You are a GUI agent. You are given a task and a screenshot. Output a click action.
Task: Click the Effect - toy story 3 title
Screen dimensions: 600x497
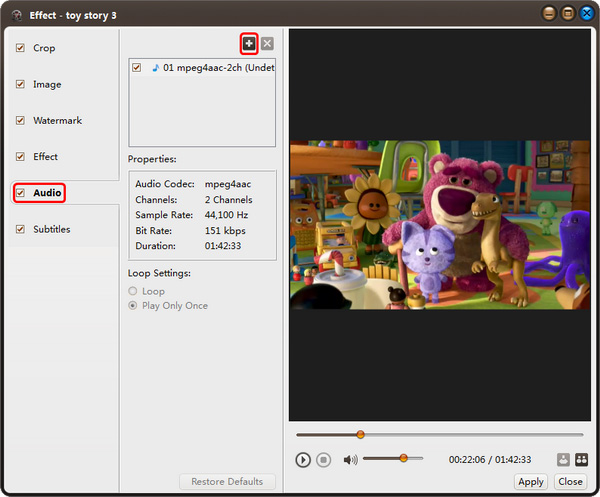[73, 15]
